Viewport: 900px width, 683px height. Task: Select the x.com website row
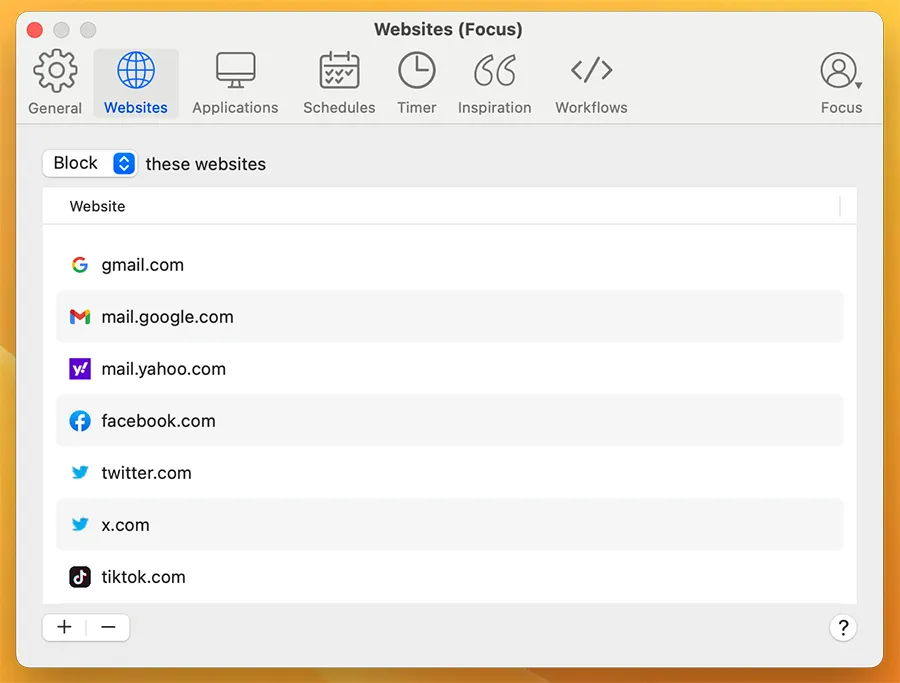pos(125,525)
